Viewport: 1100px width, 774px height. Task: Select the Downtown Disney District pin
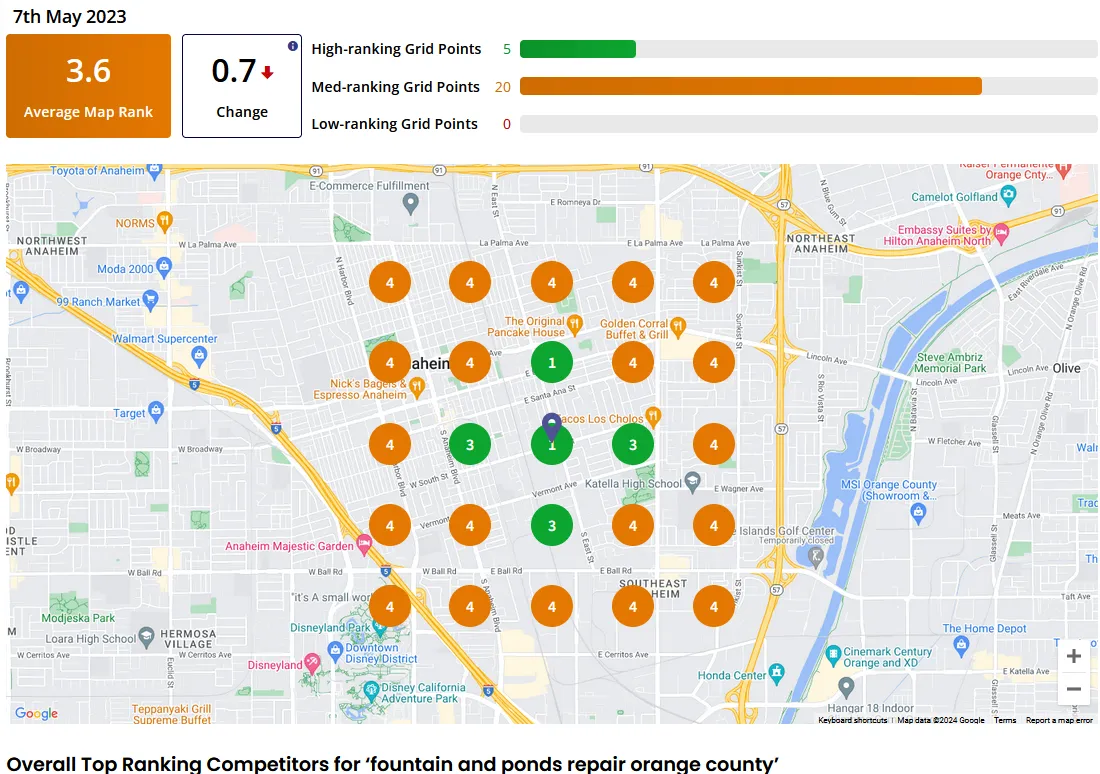tap(335, 650)
